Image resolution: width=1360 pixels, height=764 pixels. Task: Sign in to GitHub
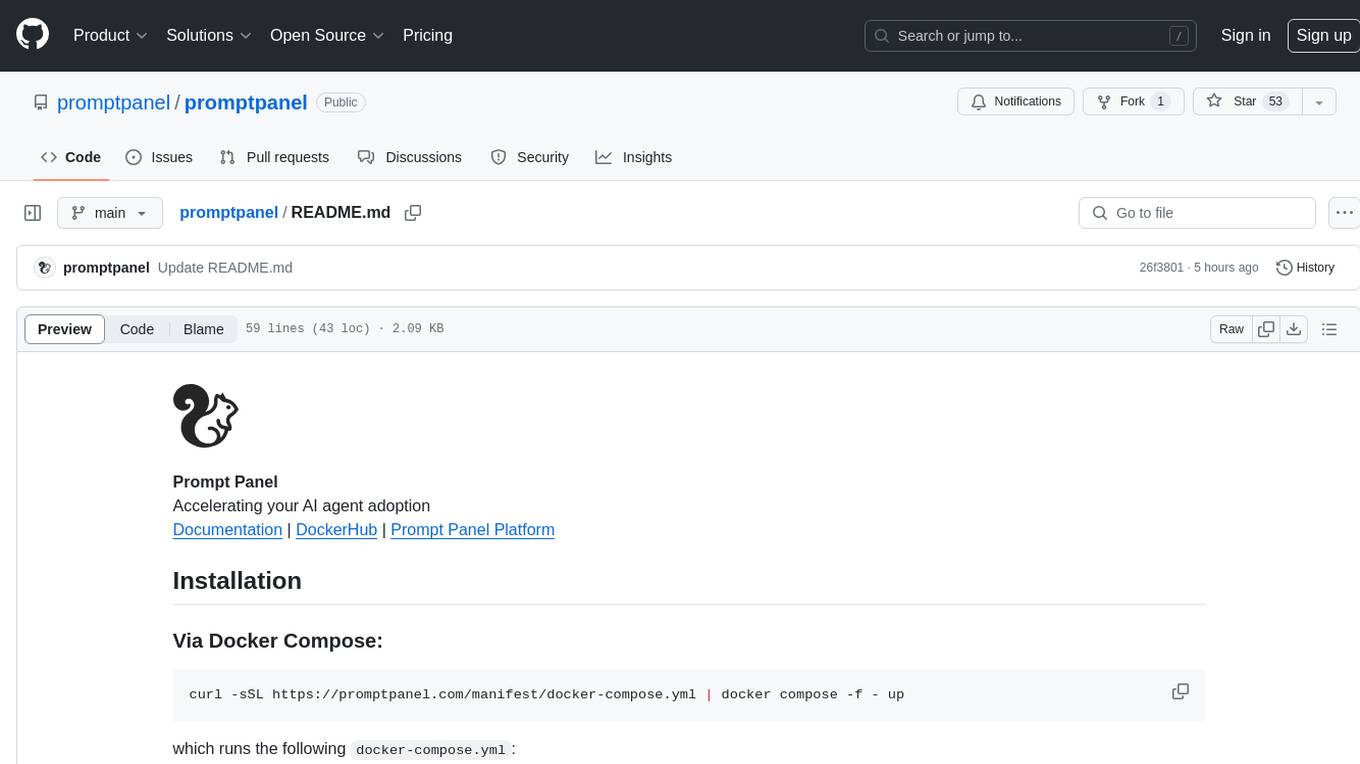1245,35
